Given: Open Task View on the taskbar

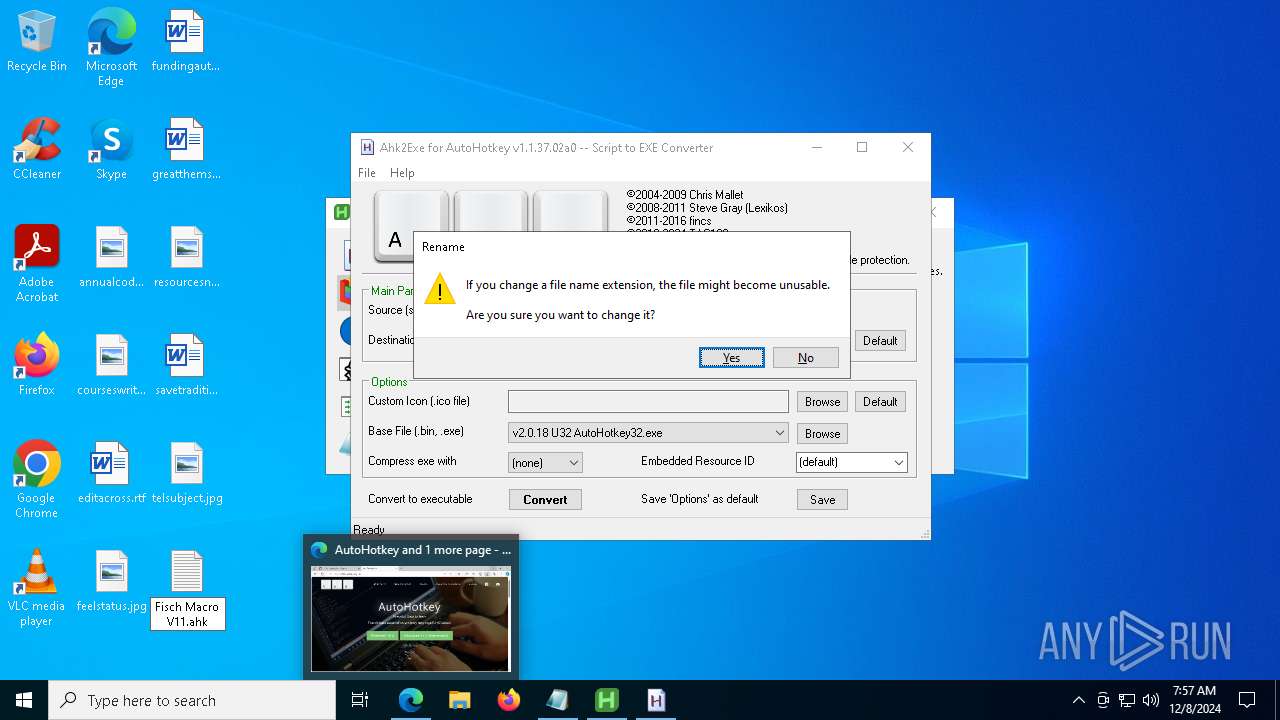Looking at the screenshot, I should 360,700.
